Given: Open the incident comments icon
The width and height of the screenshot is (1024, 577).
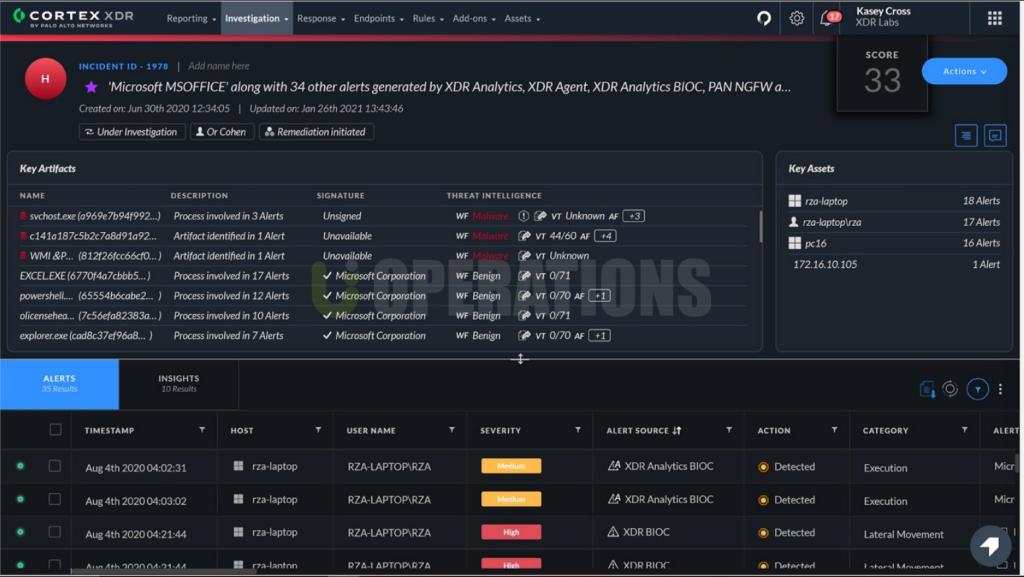Looking at the screenshot, I should pos(995,136).
